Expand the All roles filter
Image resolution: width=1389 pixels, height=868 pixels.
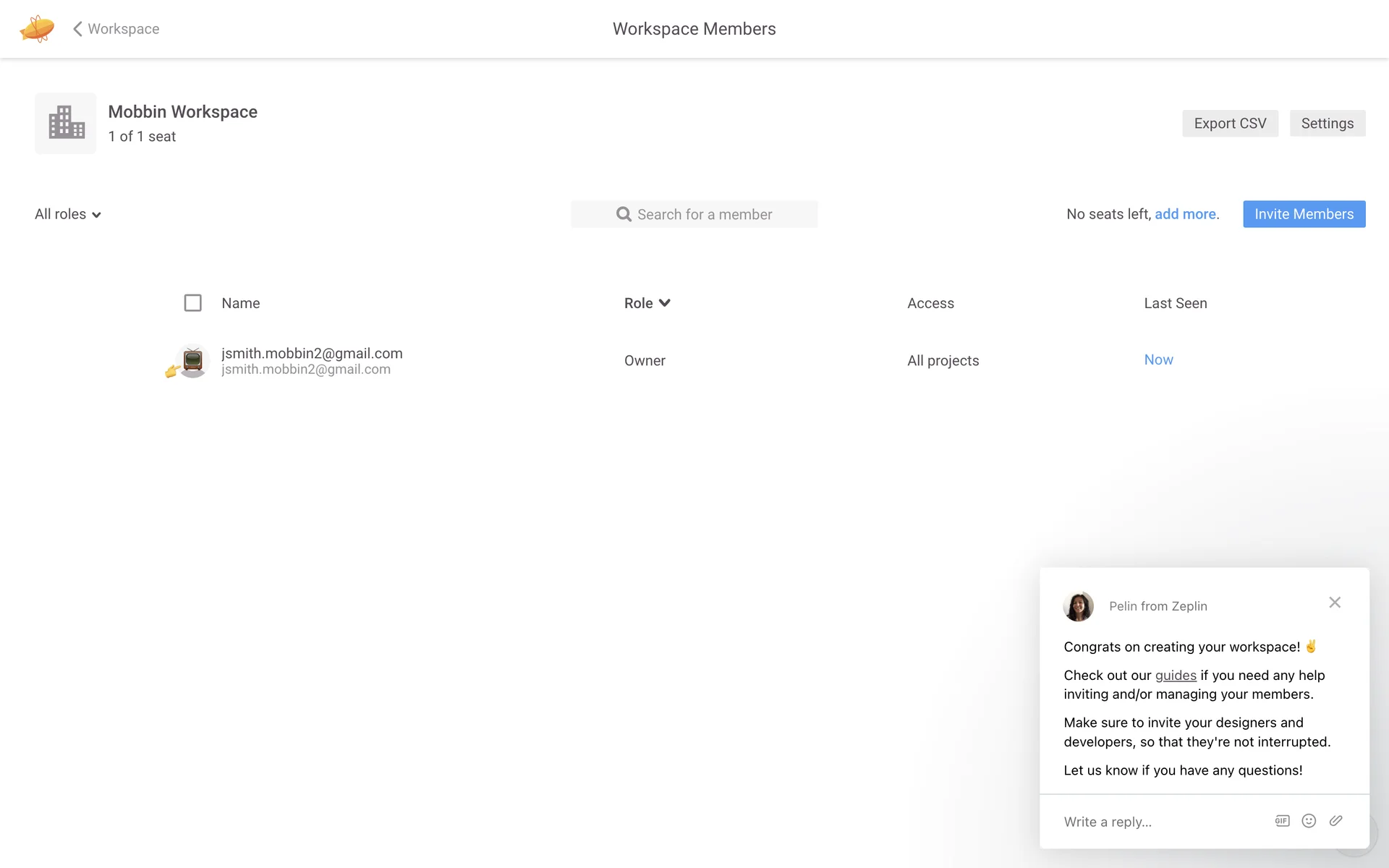tap(68, 214)
